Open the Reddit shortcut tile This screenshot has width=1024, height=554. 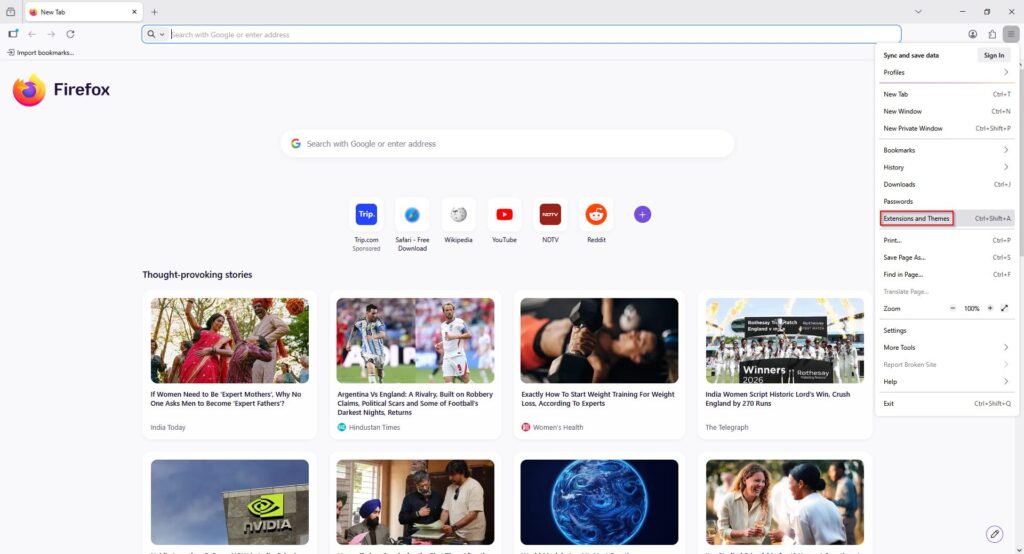click(x=596, y=214)
